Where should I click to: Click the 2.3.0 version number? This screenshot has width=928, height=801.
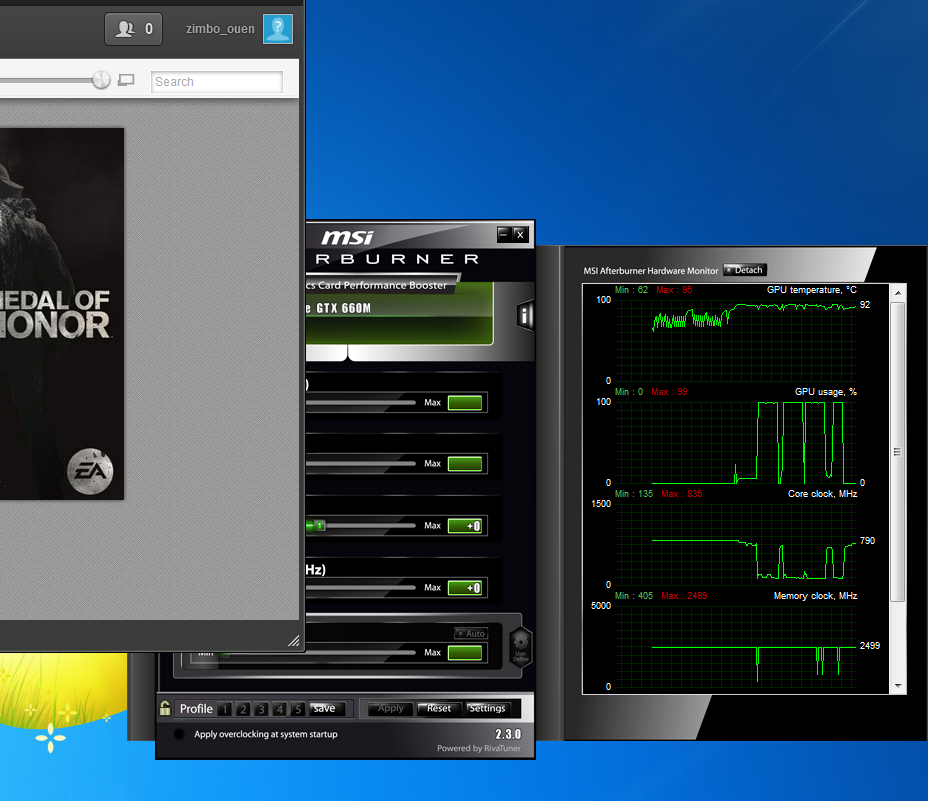click(x=508, y=734)
